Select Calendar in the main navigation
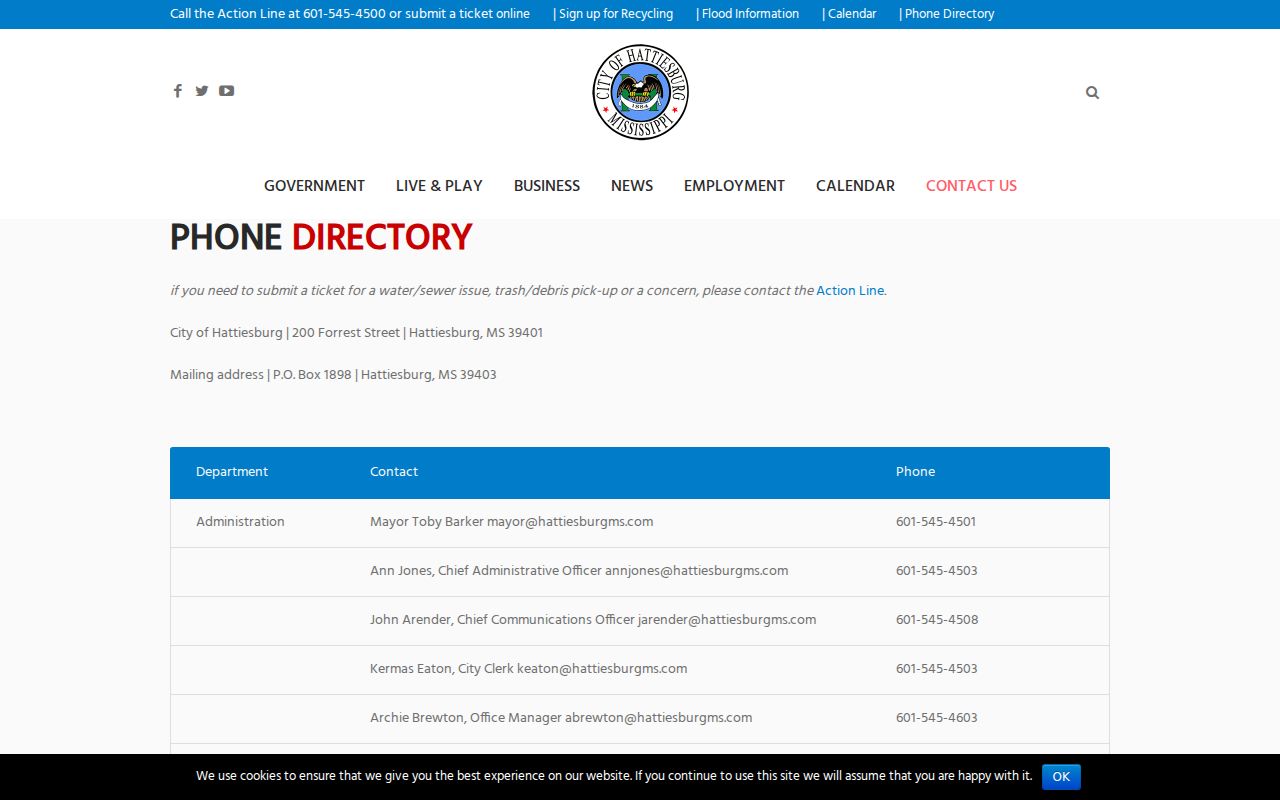1280x800 pixels. click(x=855, y=186)
